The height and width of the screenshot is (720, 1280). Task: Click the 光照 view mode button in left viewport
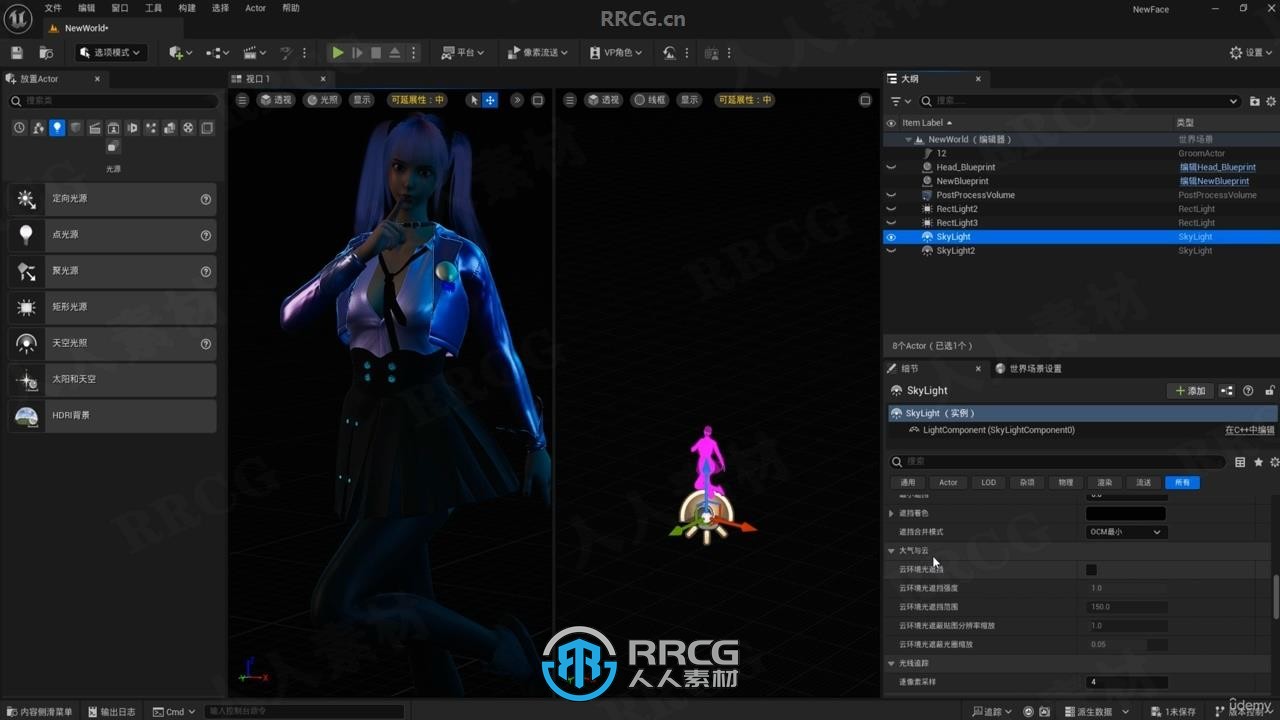coord(323,100)
